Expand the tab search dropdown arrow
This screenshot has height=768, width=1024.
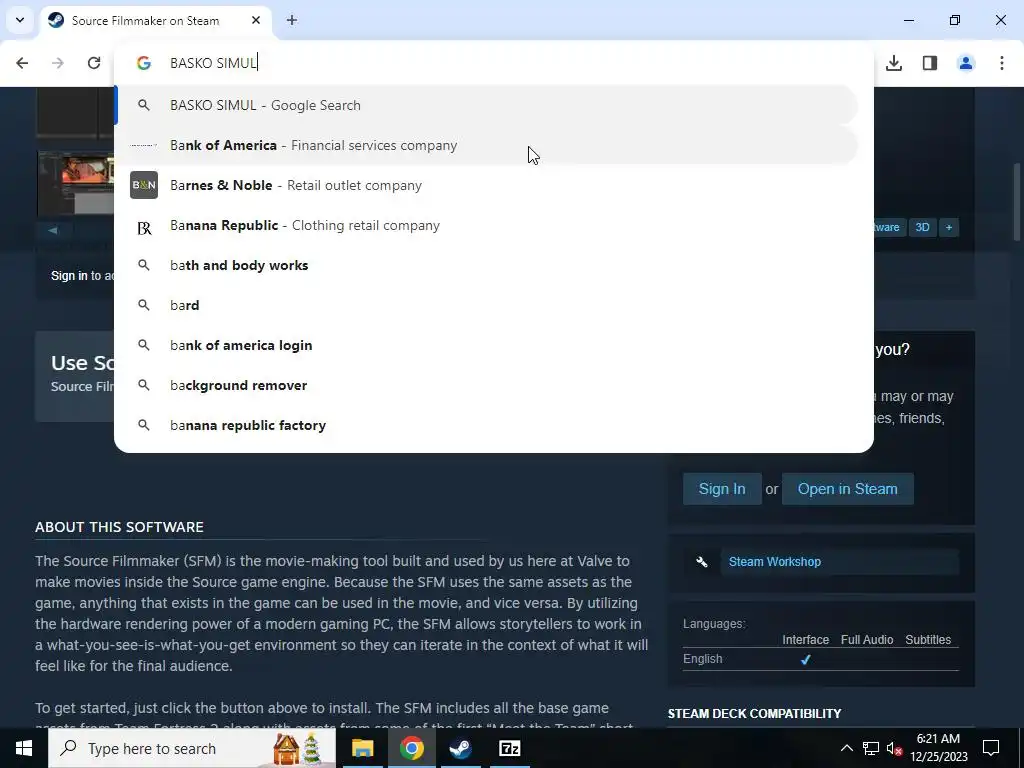click(20, 20)
